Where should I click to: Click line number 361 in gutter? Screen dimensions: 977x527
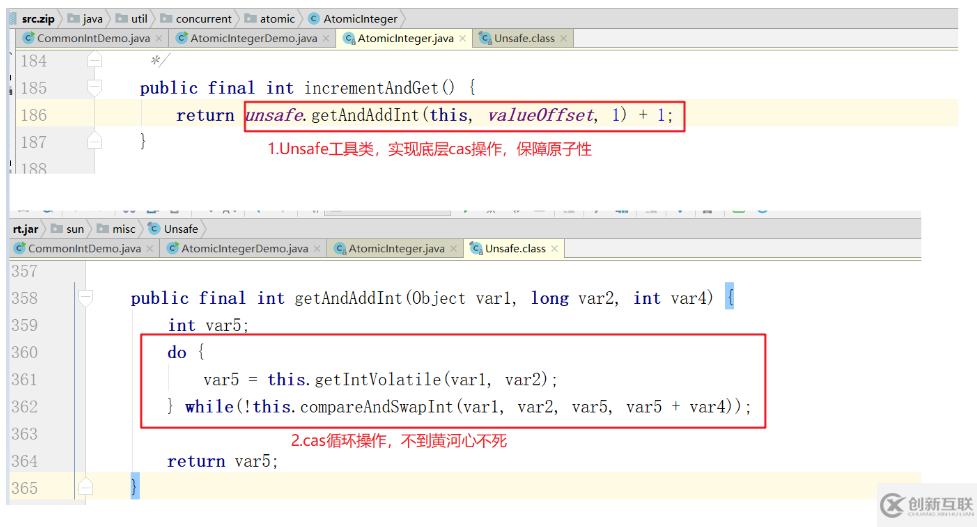[24, 380]
